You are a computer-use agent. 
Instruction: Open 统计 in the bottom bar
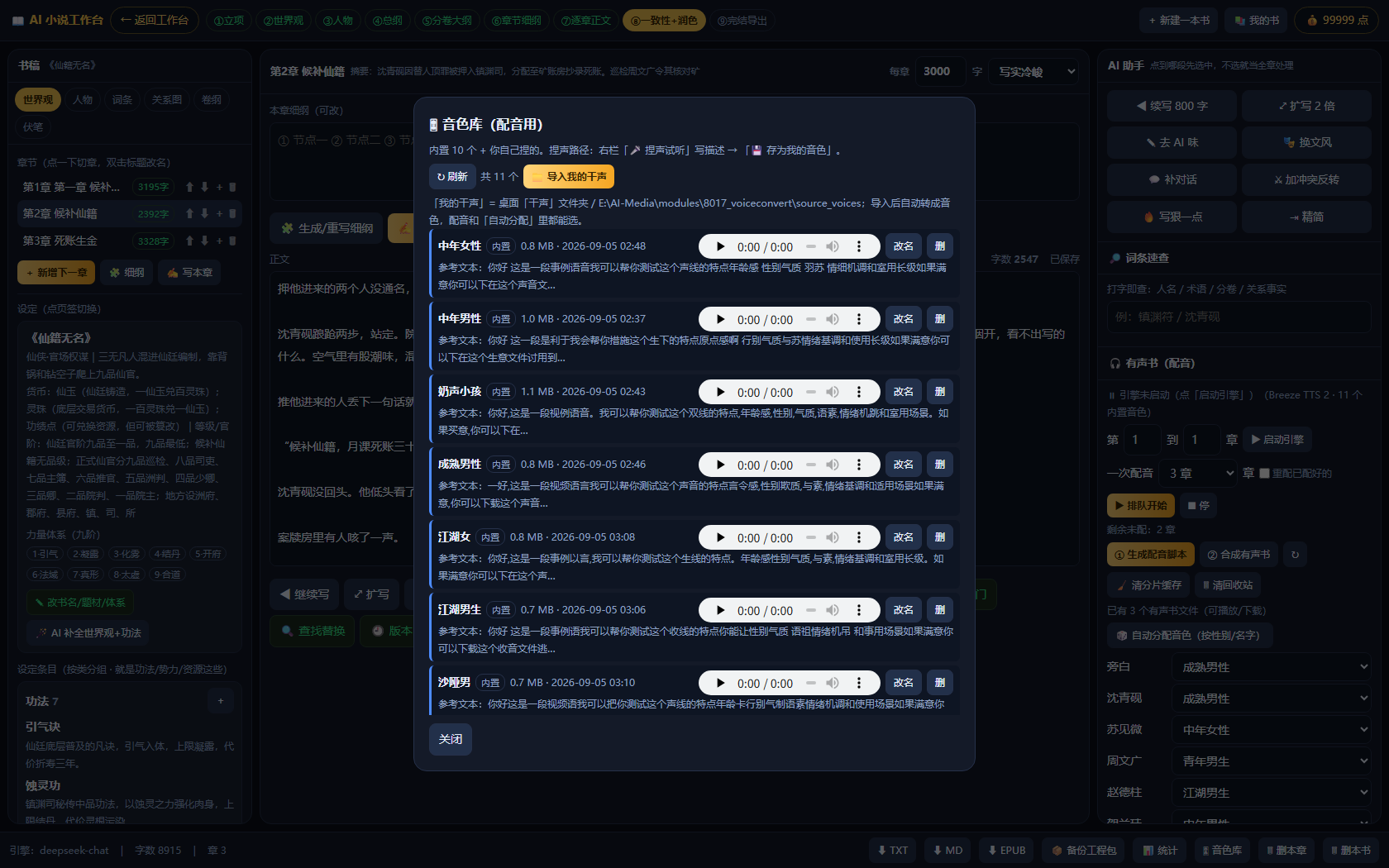1160,851
